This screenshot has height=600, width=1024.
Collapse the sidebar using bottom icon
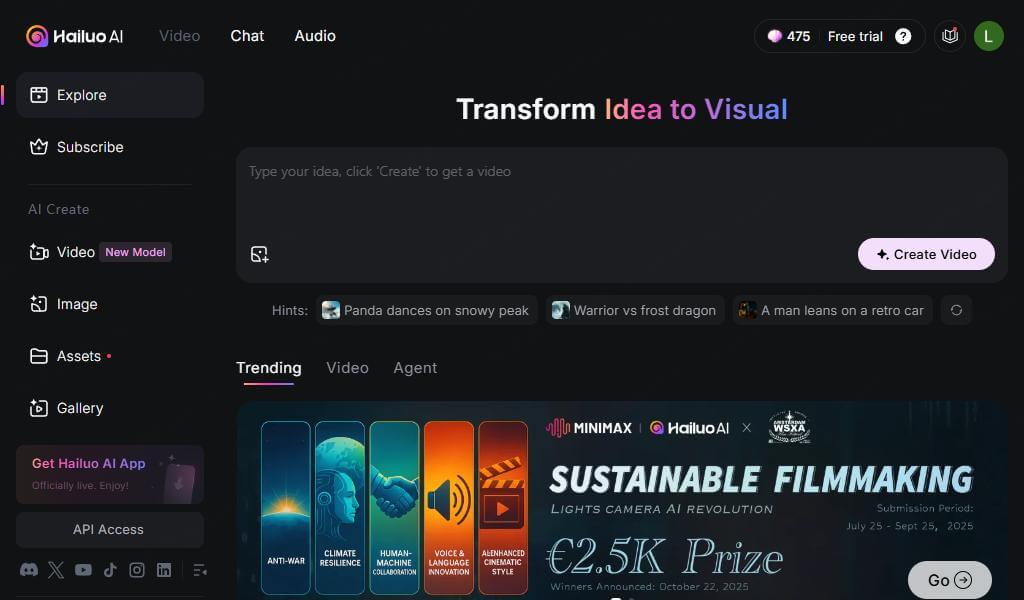click(200, 570)
